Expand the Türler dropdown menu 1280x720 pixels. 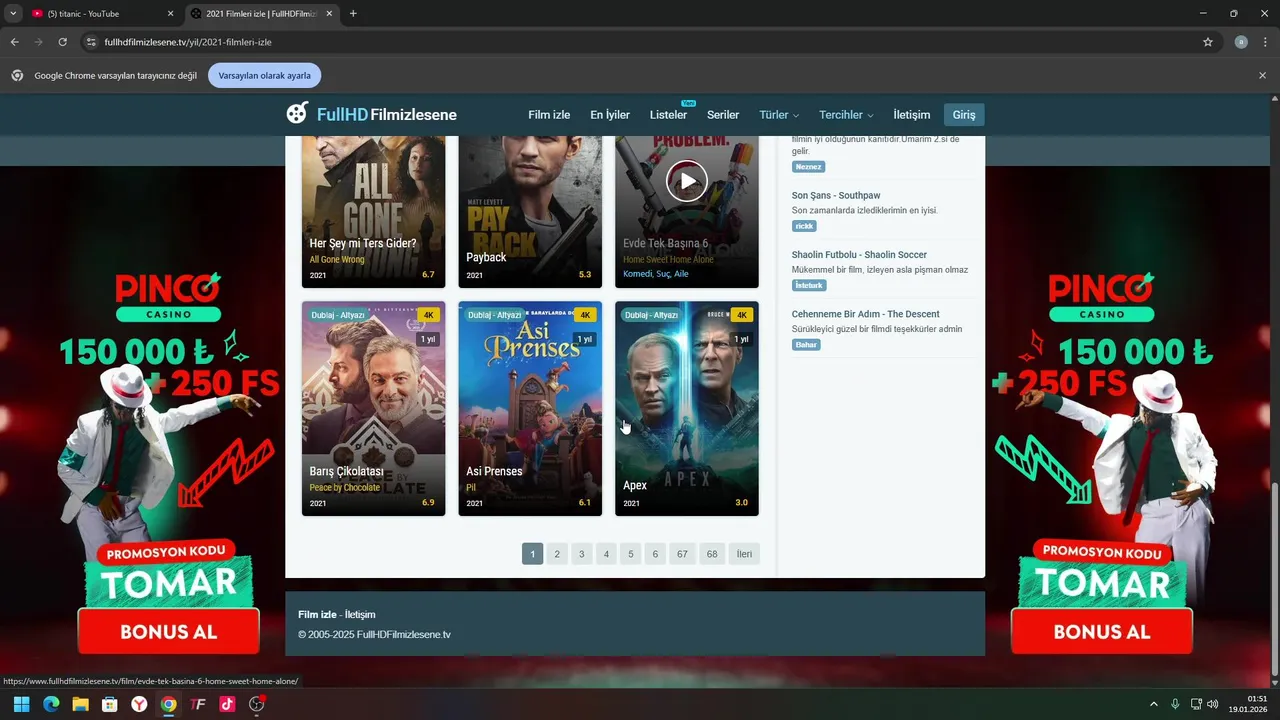pos(779,115)
